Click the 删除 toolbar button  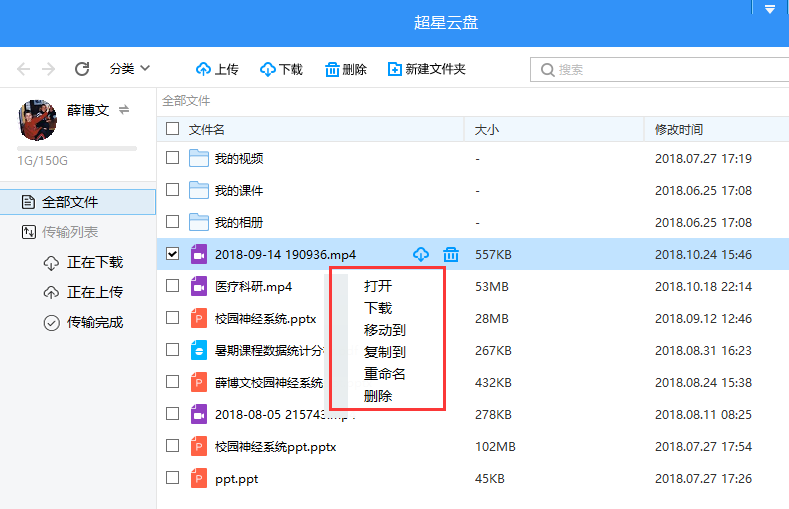[346, 69]
